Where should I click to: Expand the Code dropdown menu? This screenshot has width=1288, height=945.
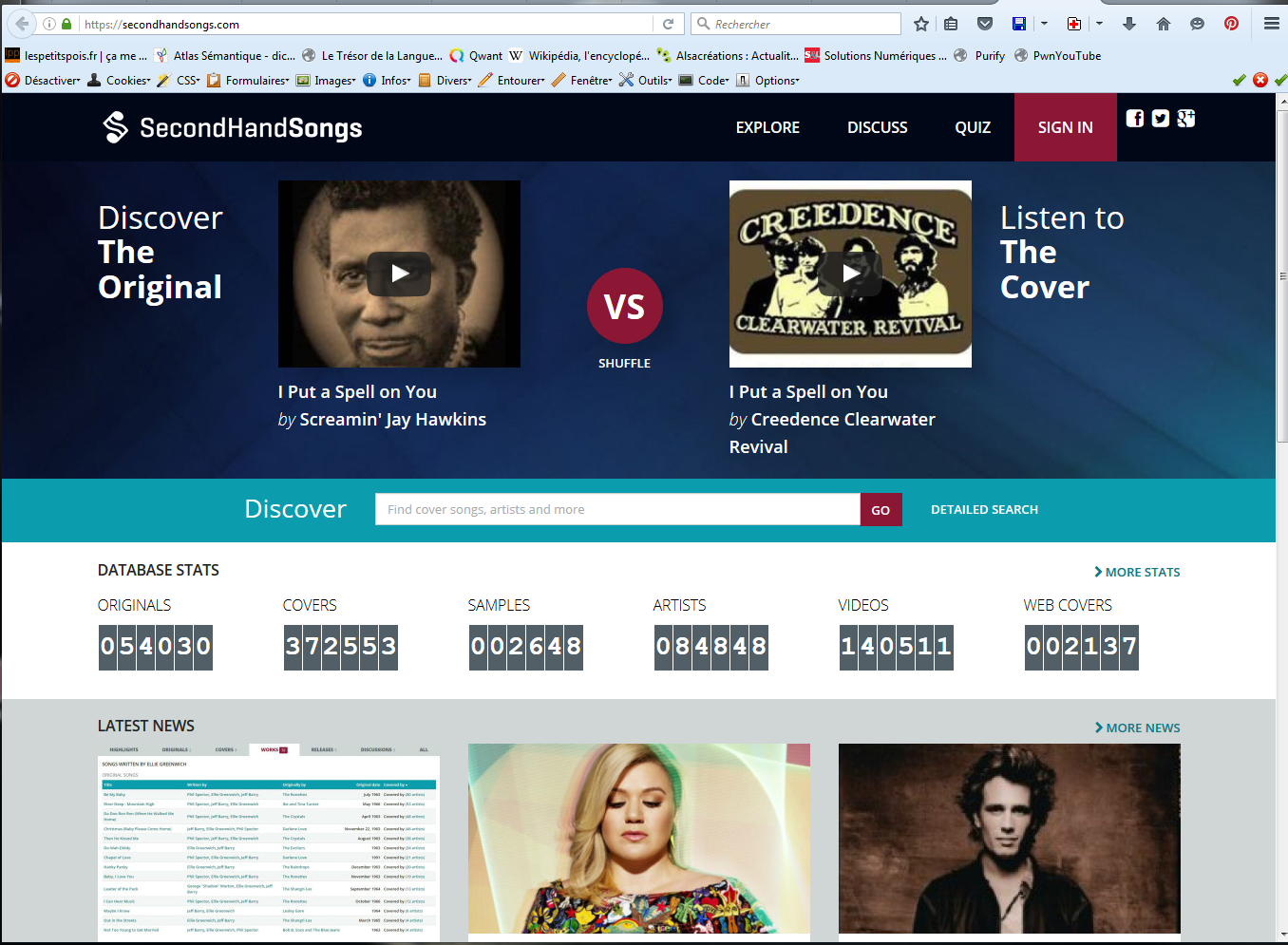tap(704, 81)
